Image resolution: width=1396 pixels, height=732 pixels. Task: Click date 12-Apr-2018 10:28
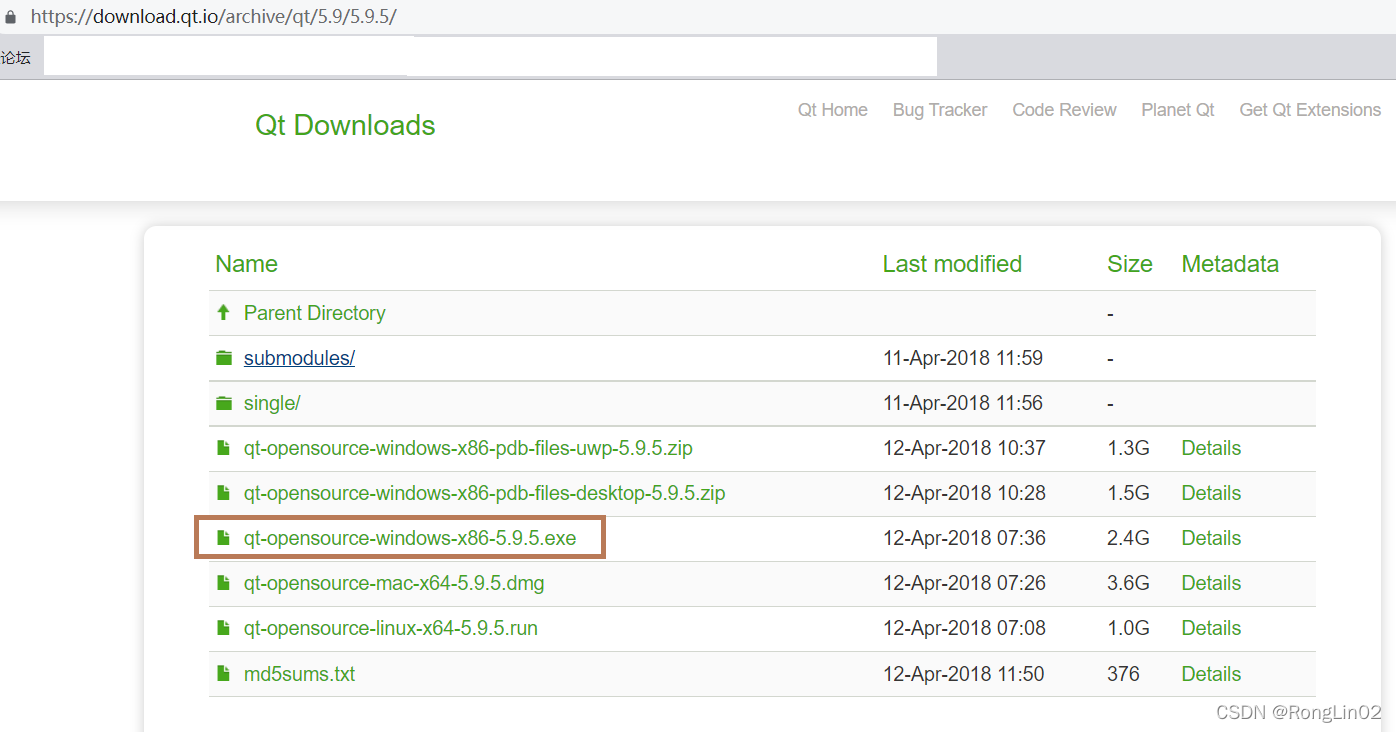(x=964, y=493)
